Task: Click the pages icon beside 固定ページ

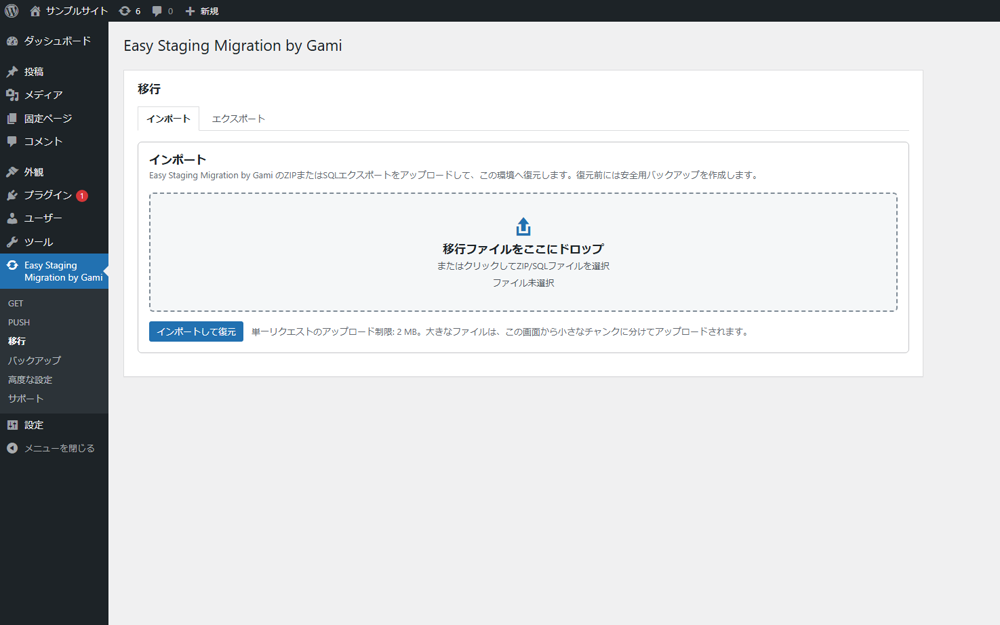Action: tap(12, 119)
